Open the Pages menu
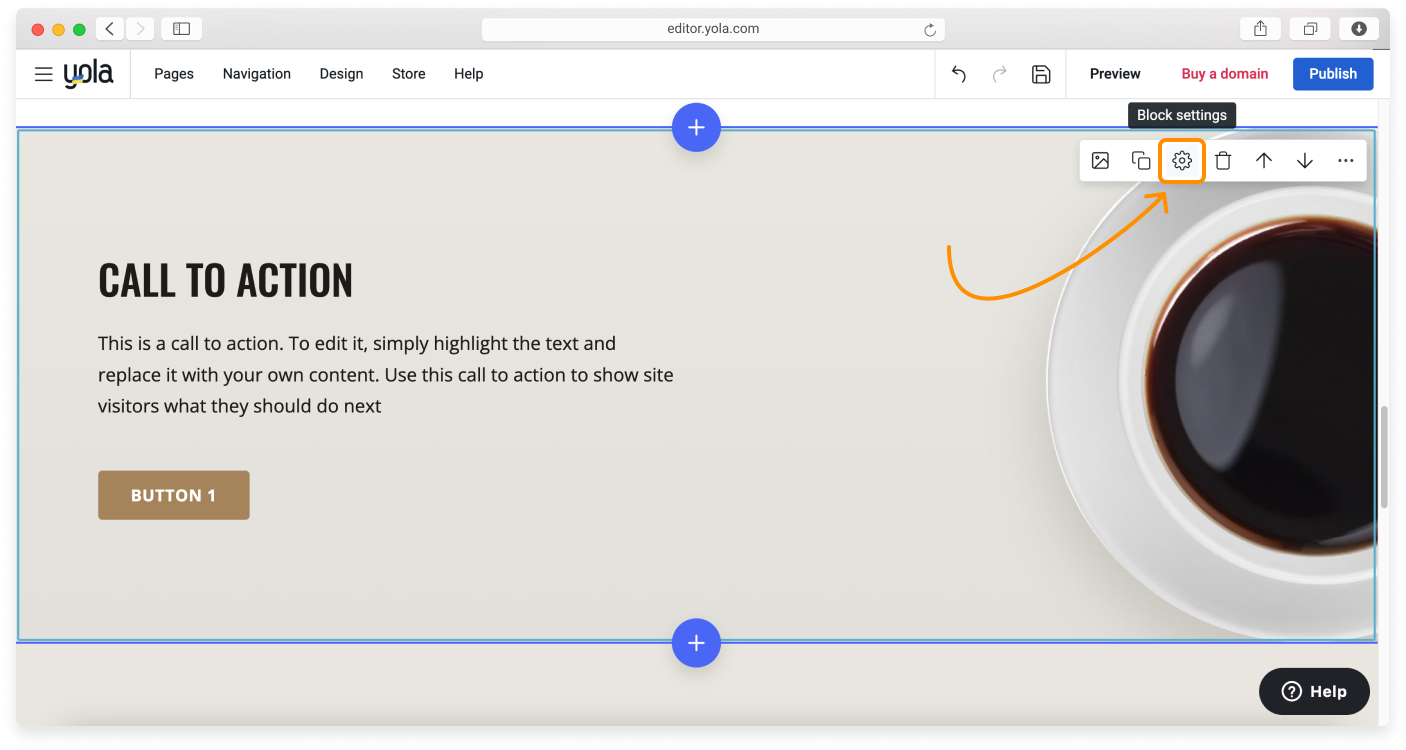Image resolution: width=1406 pixels, height=750 pixels. point(174,74)
